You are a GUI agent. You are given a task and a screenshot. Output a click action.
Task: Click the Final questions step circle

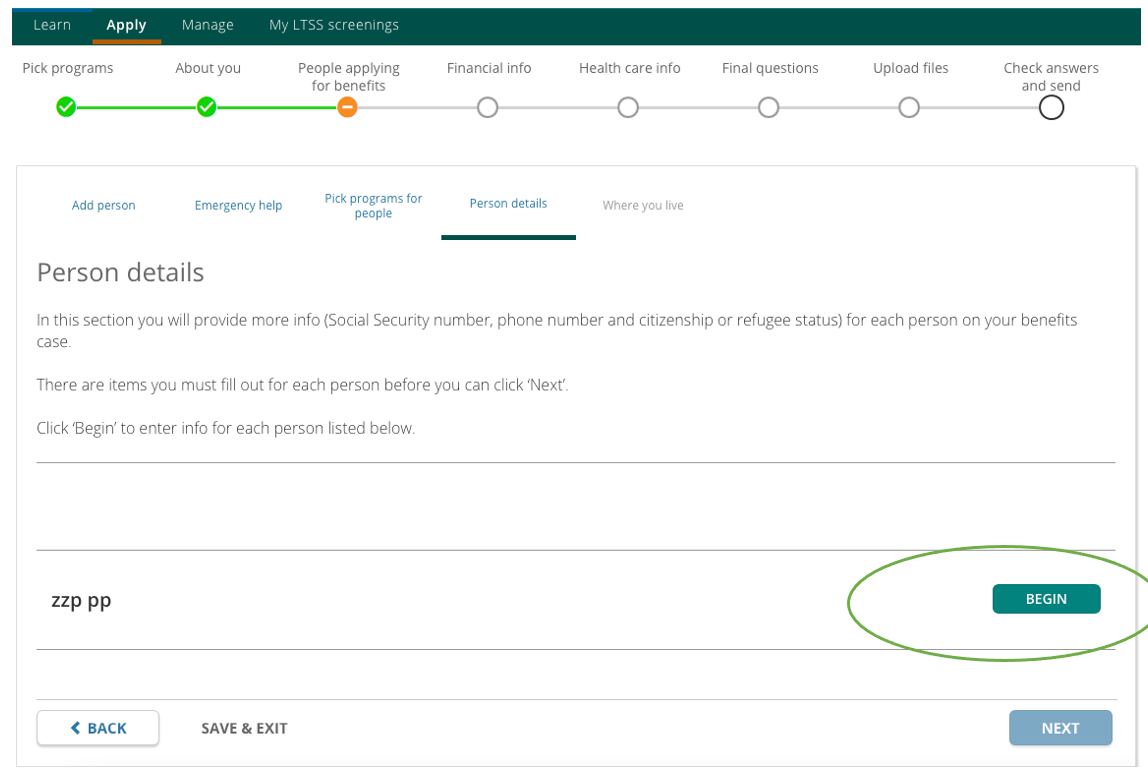[769, 108]
